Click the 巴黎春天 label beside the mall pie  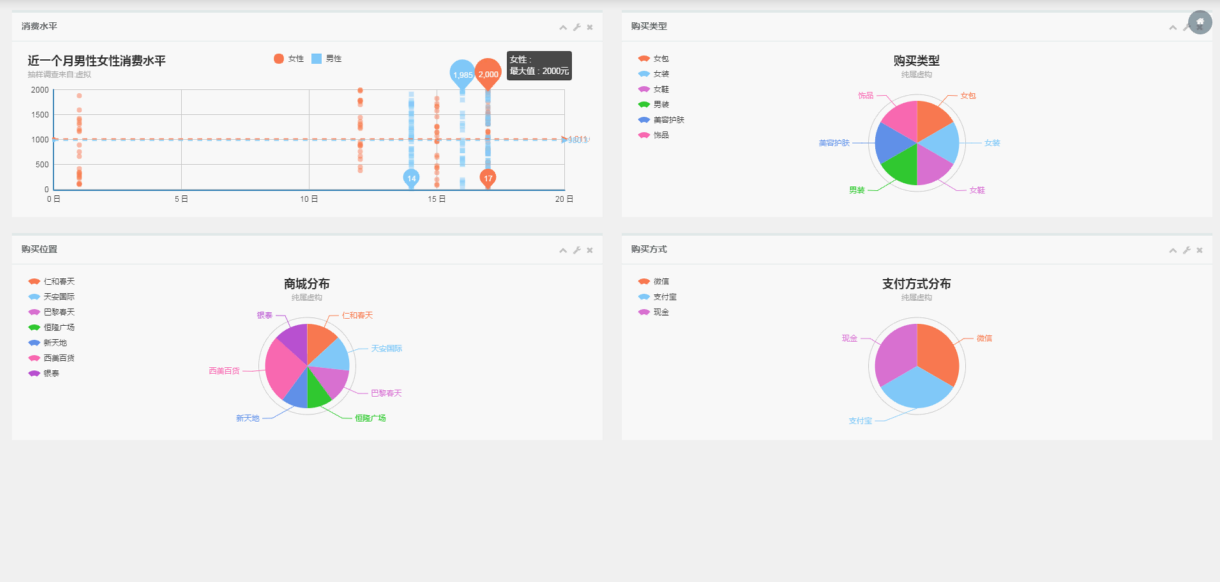coord(386,393)
